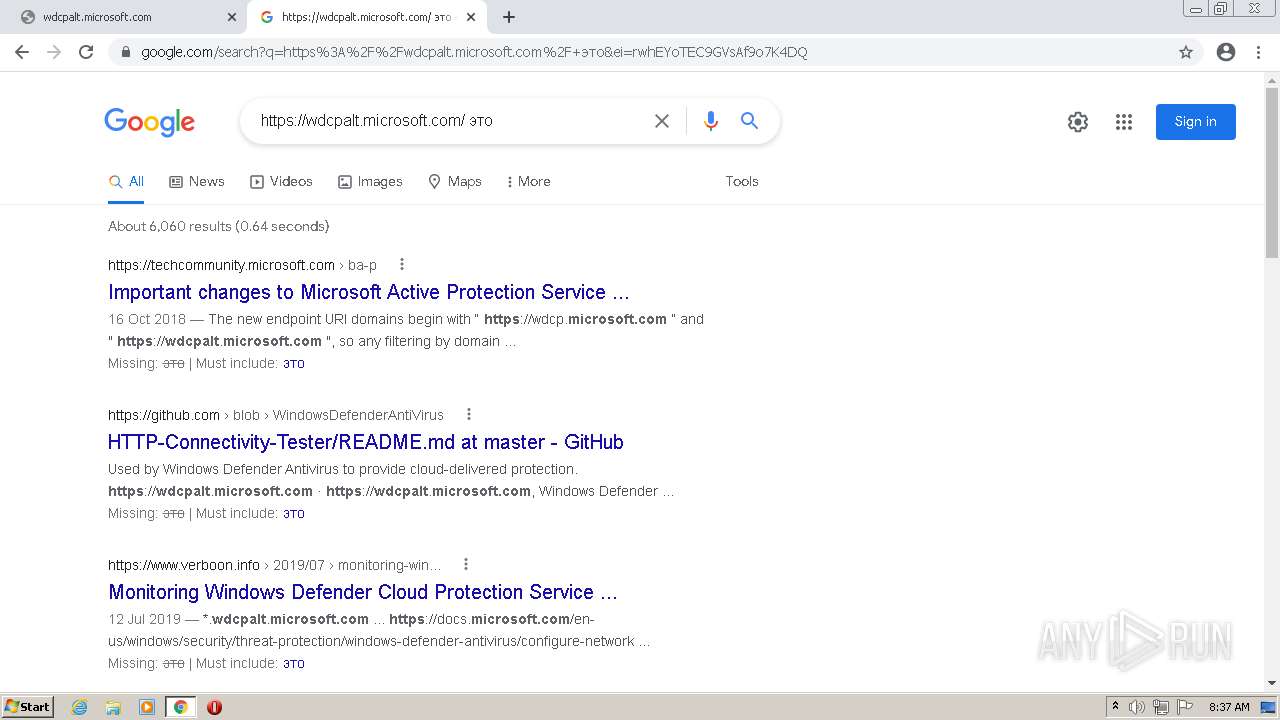The image size is (1280, 720).
Task: Open the github.com result options menu
Action: (x=469, y=415)
